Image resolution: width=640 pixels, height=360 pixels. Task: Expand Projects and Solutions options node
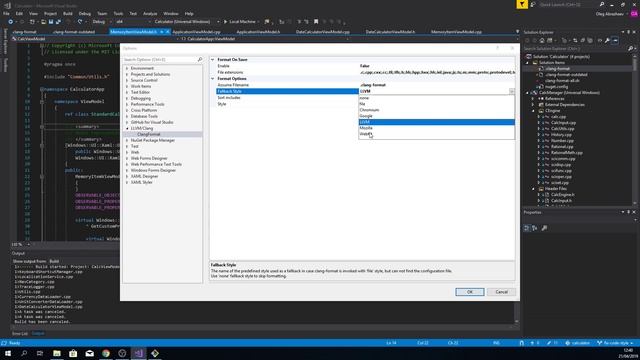pyautogui.click(x=127, y=74)
